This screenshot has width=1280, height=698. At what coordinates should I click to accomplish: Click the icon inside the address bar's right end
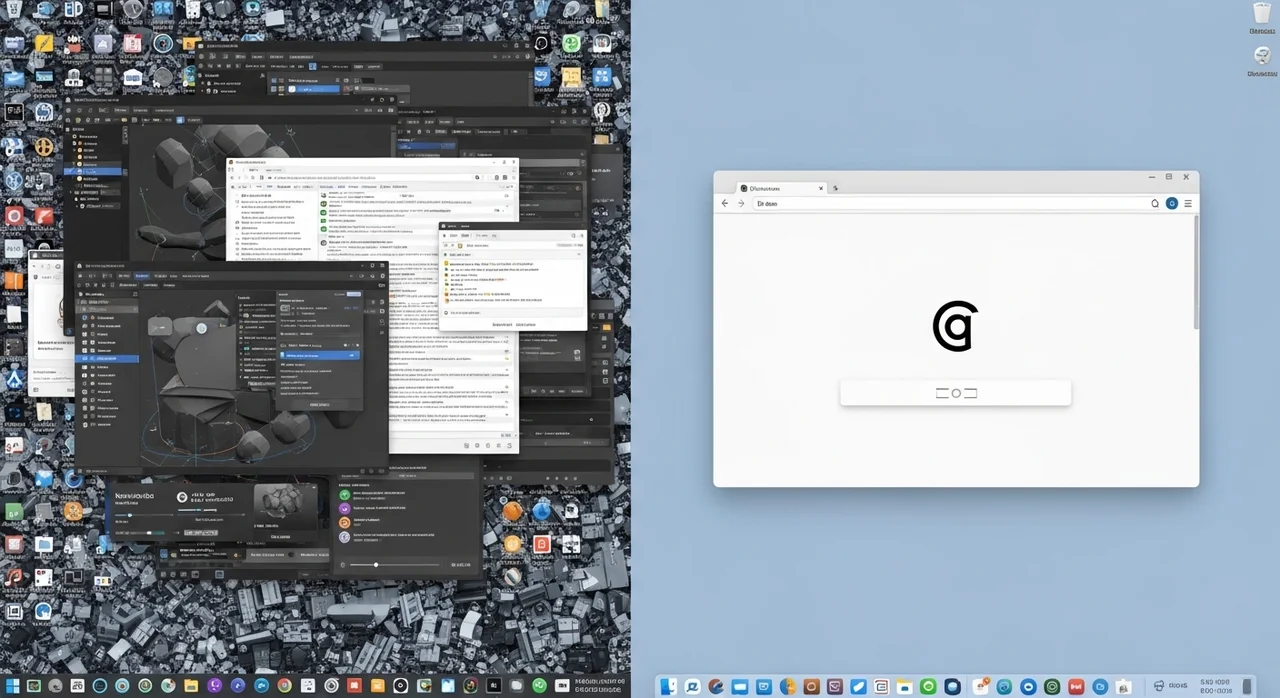1155,203
